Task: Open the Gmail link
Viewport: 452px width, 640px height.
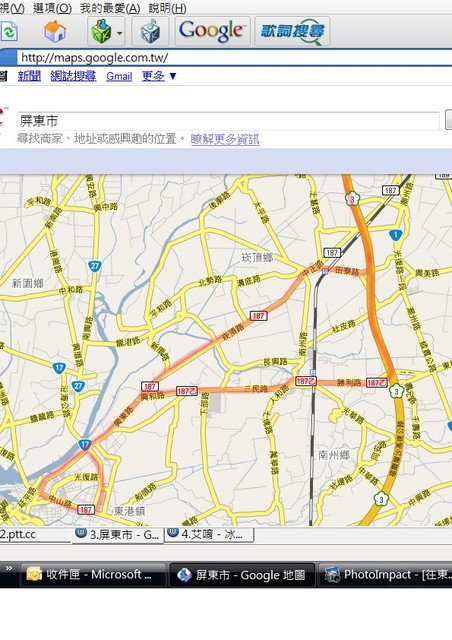Action: (119, 76)
